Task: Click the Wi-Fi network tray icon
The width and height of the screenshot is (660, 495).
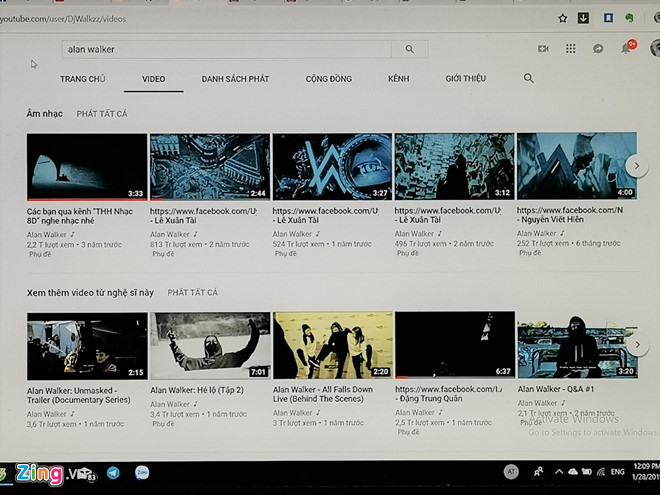Action: pos(601,472)
